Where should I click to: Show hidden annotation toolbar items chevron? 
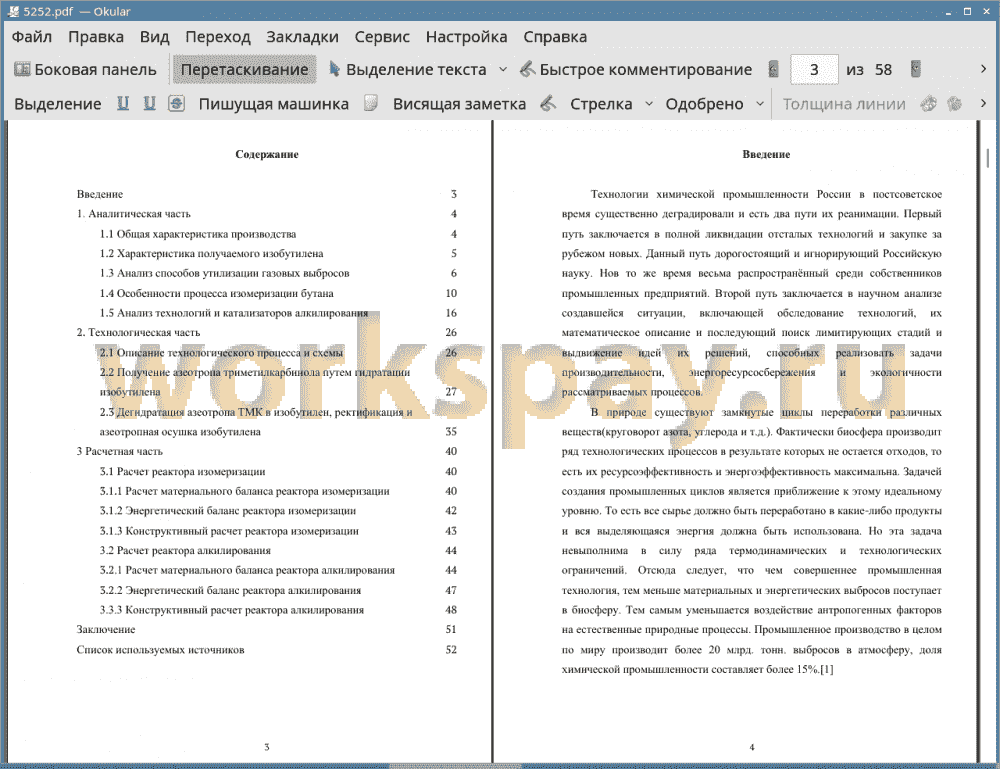click(x=983, y=103)
